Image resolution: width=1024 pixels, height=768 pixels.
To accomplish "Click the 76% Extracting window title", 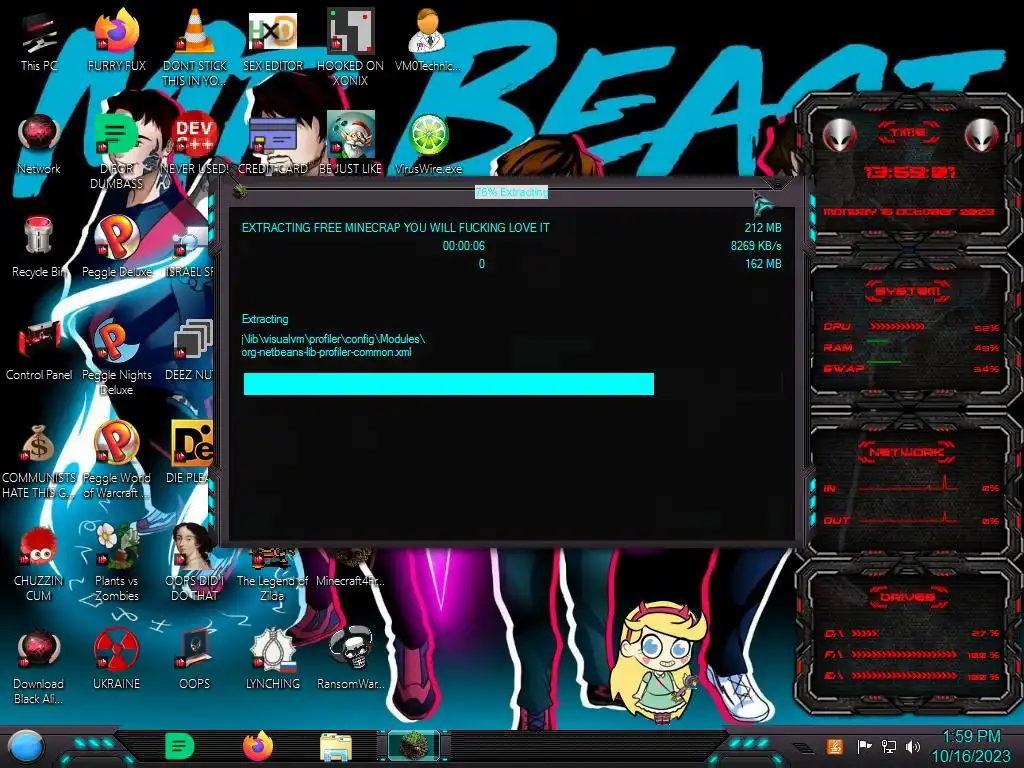I will [x=511, y=192].
